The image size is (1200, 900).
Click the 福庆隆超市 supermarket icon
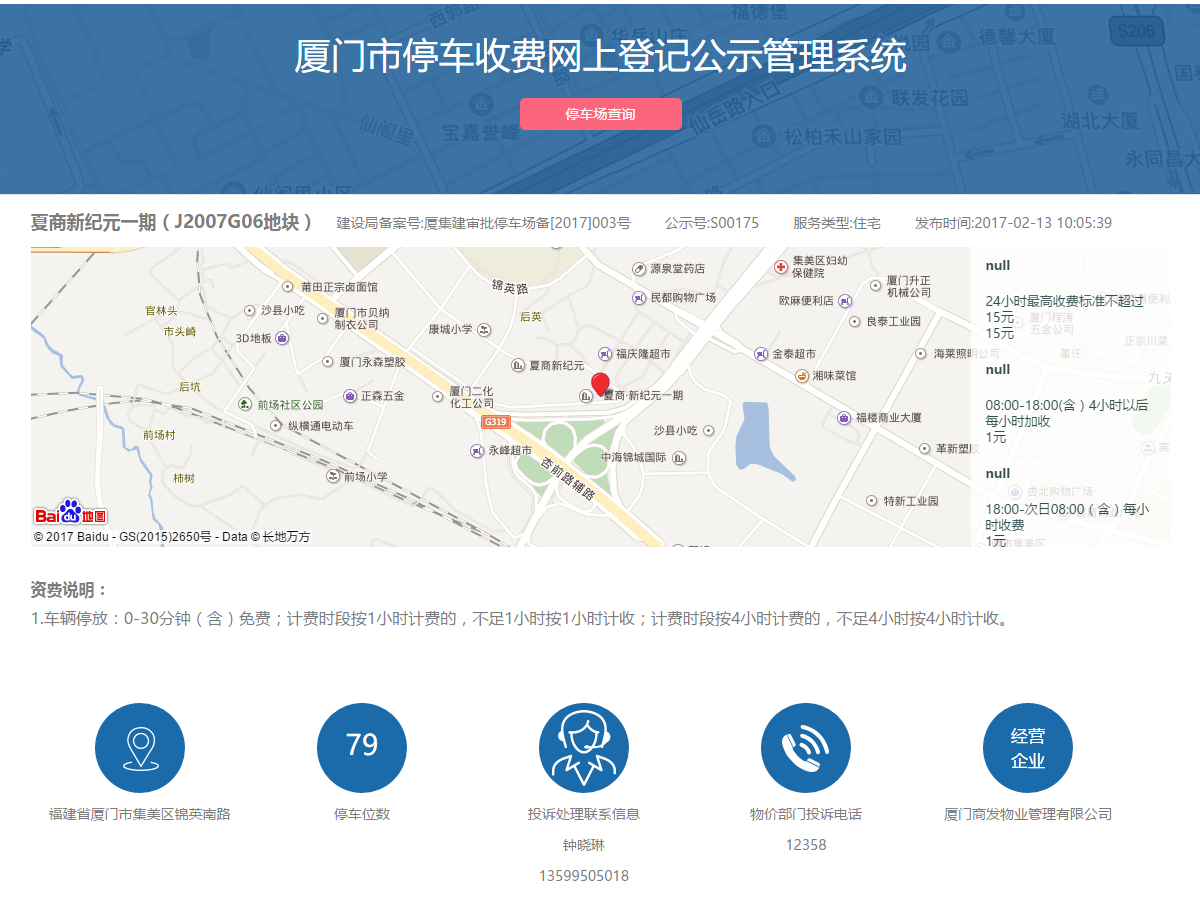click(605, 354)
